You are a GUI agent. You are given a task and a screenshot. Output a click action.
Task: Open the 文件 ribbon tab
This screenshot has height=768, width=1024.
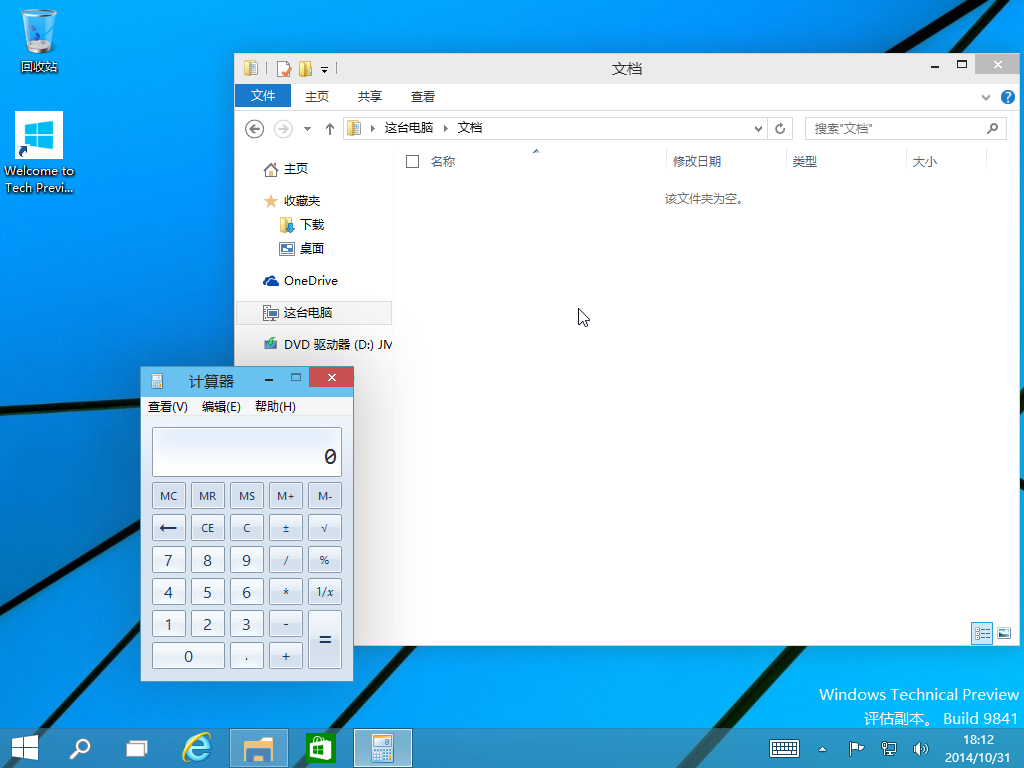[263, 96]
